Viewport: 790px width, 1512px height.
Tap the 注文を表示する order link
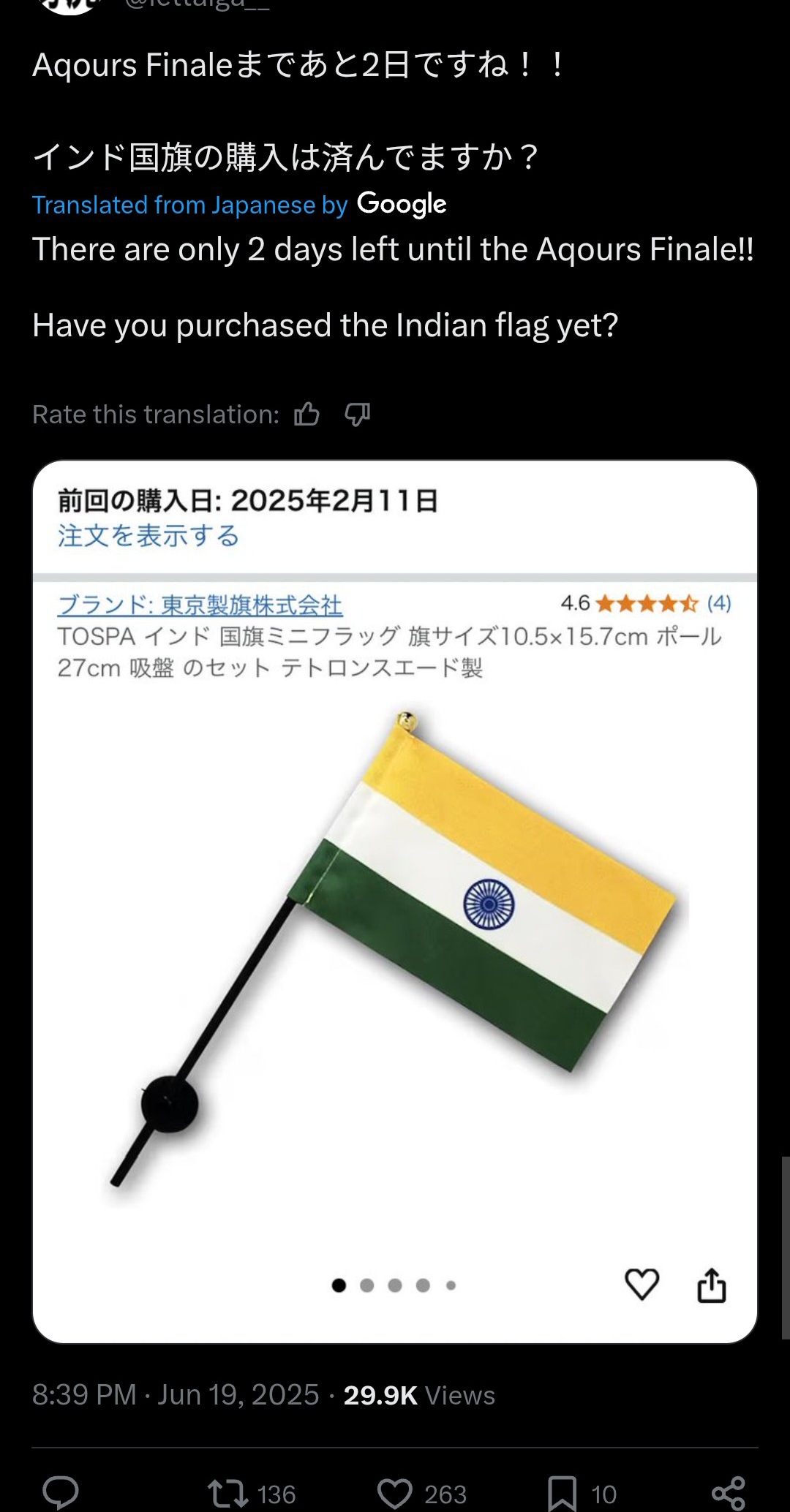pyautogui.click(x=148, y=536)
